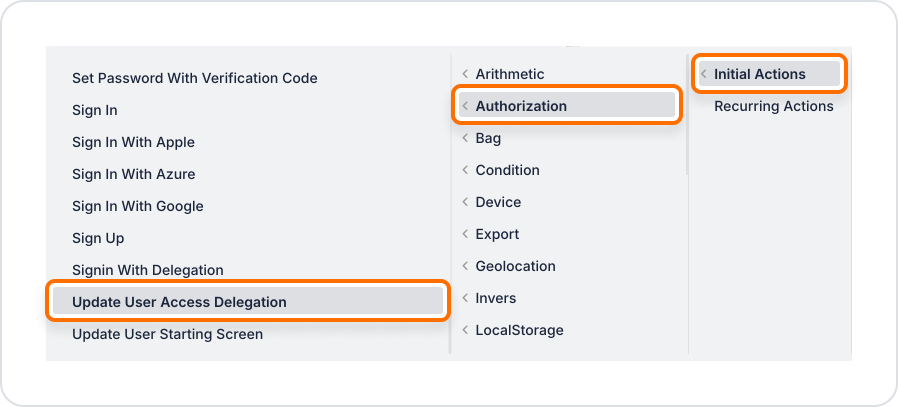Choose Sign In With Azure

point(133,174)
